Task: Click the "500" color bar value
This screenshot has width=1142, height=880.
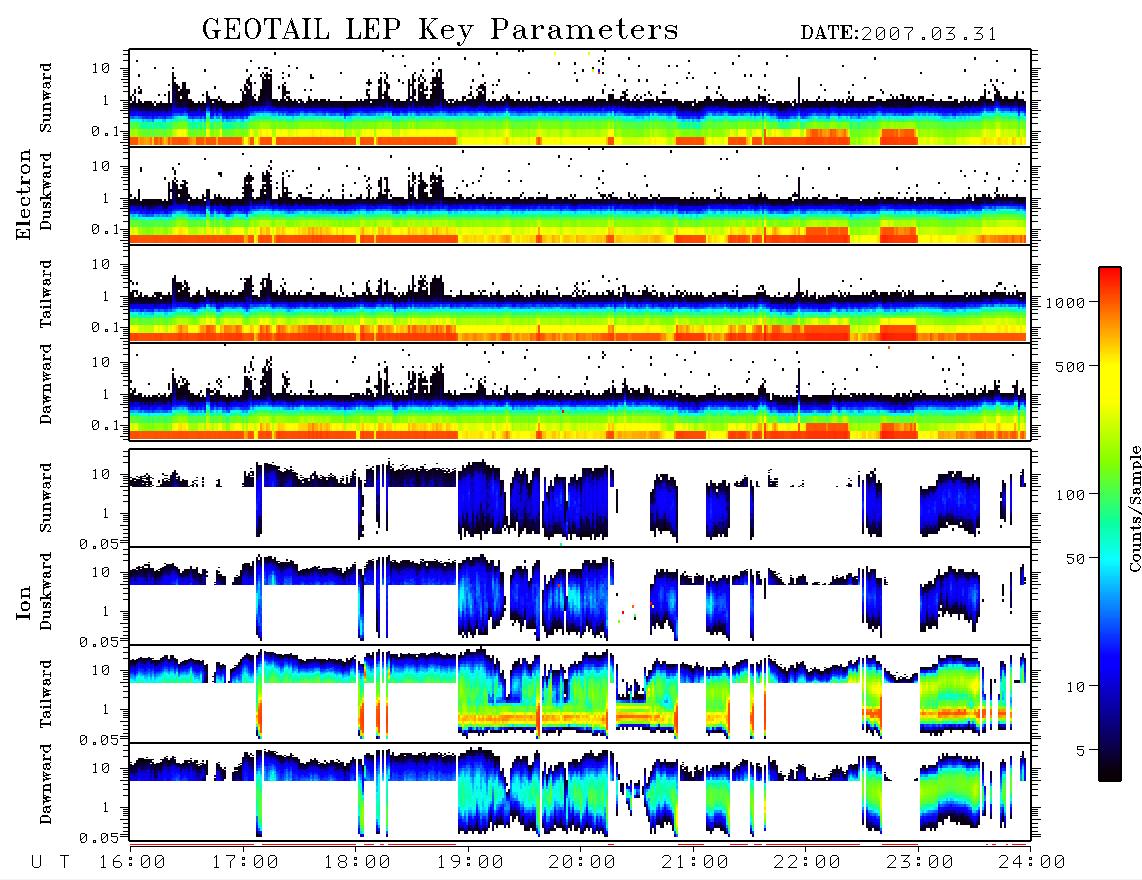Action: (1069, 366)
